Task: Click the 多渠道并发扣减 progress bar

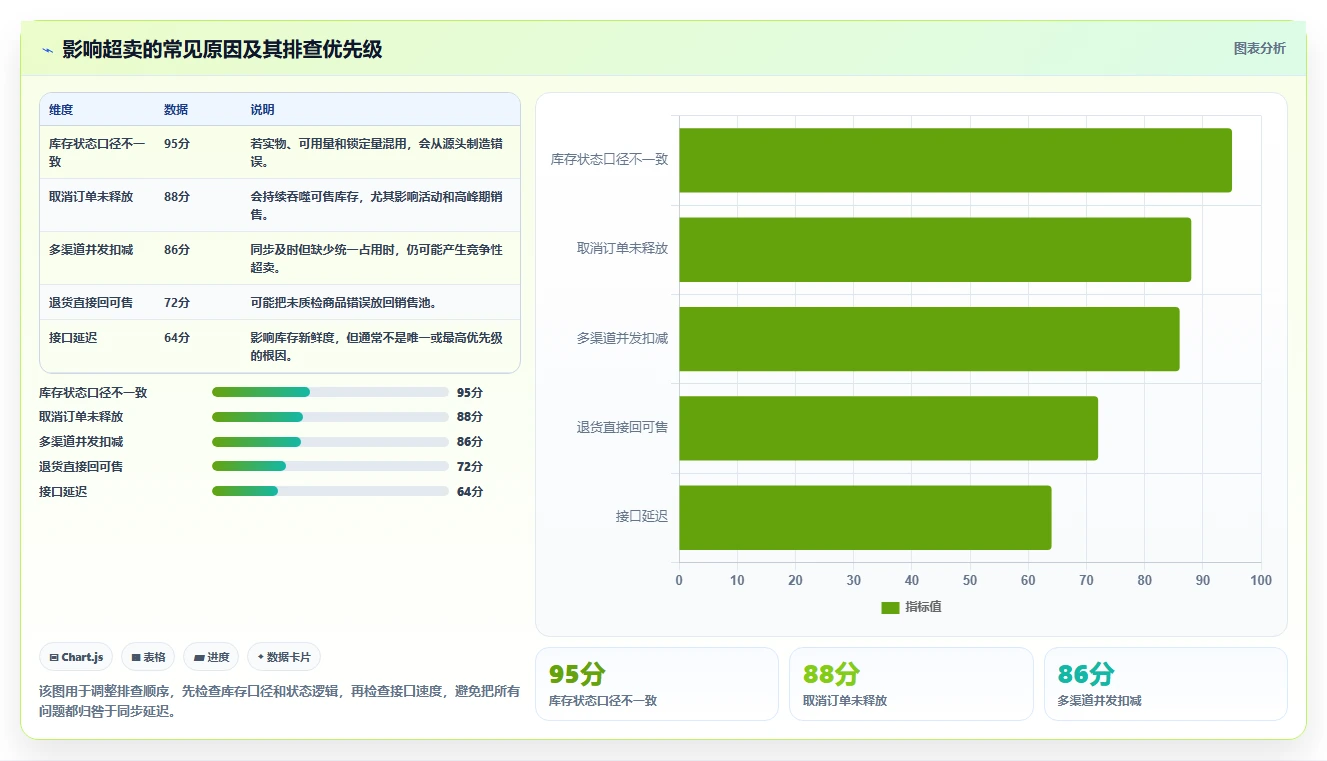Action: coord(330,442)
